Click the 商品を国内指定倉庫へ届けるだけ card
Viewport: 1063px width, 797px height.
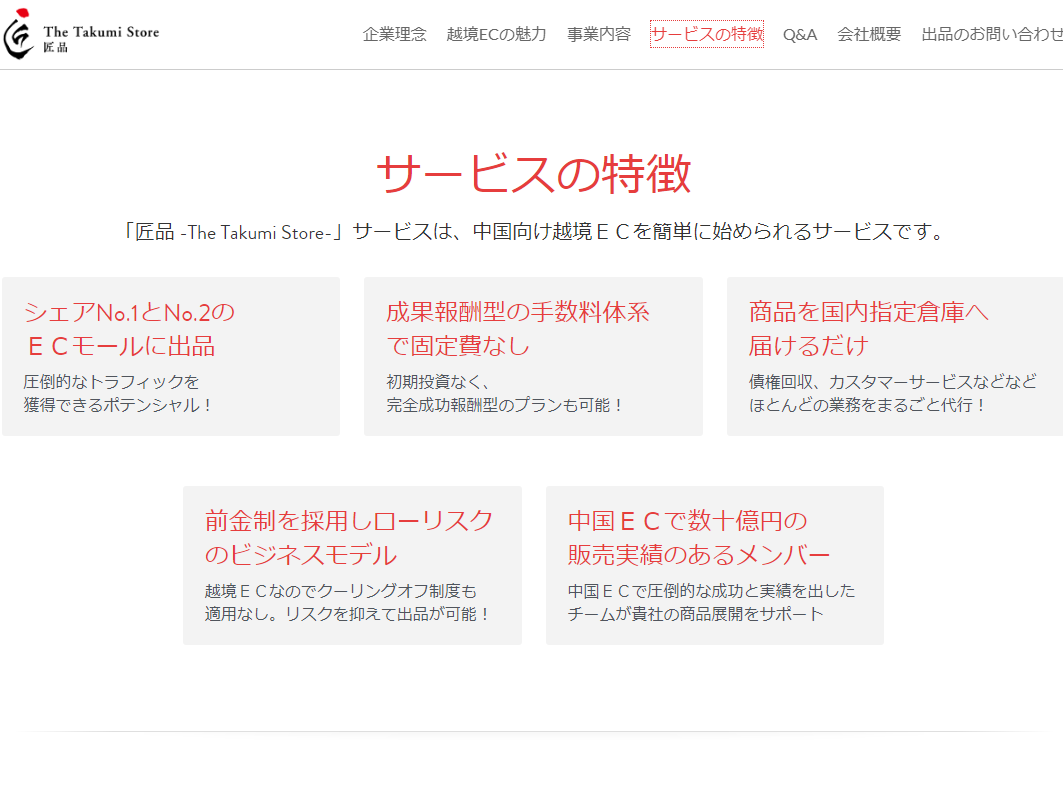896,355
